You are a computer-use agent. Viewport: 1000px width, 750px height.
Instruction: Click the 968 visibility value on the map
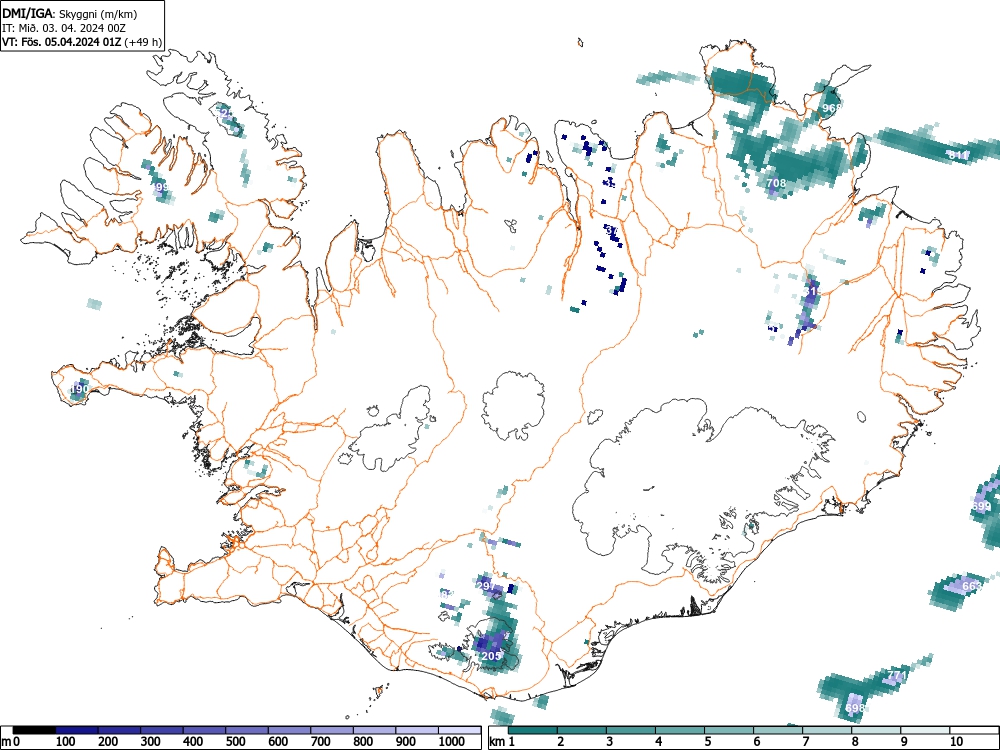coord(831,108)
